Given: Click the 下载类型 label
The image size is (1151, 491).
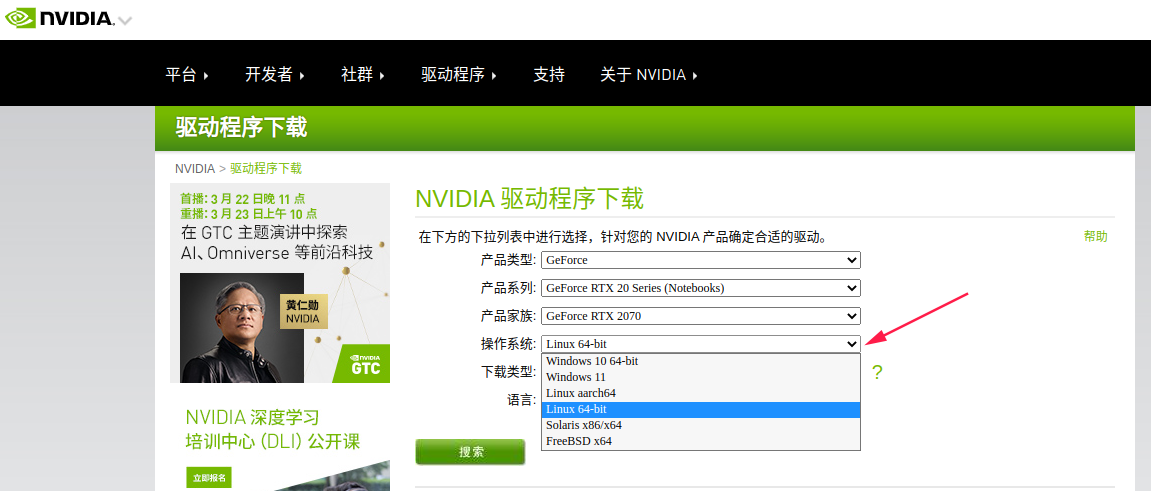Looking at the screenshot, I should [509, 371].
